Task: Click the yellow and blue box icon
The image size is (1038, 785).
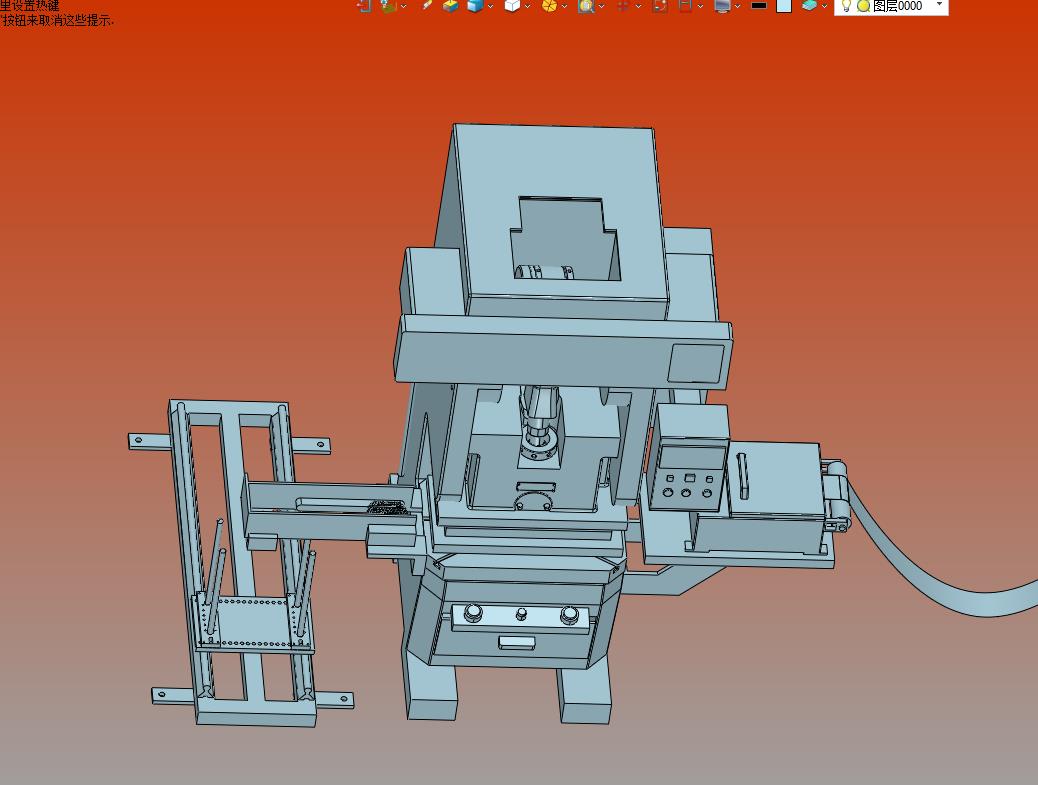Action: (451, 6)
